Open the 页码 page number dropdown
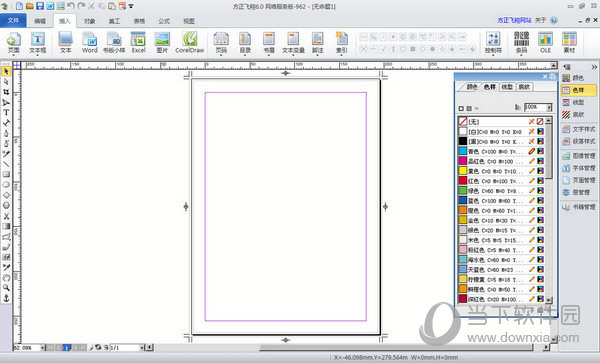 [x=221, y=55]
